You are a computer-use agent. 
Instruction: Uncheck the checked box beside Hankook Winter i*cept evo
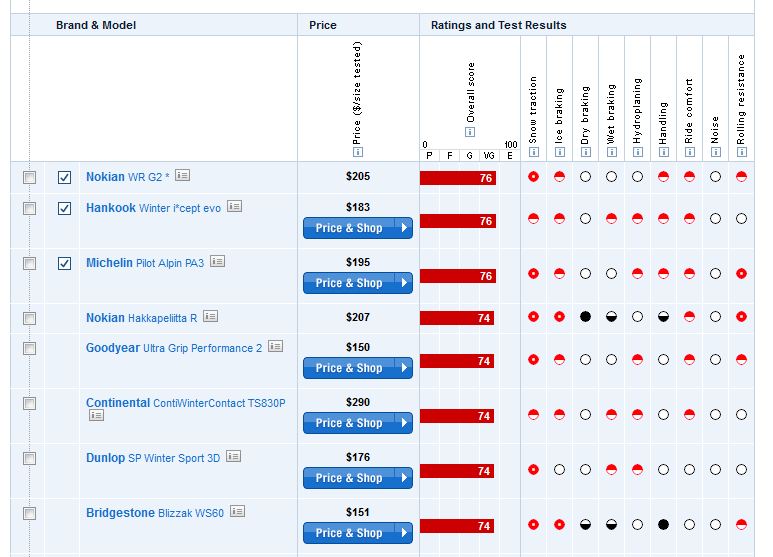click(x=64, y=209)
